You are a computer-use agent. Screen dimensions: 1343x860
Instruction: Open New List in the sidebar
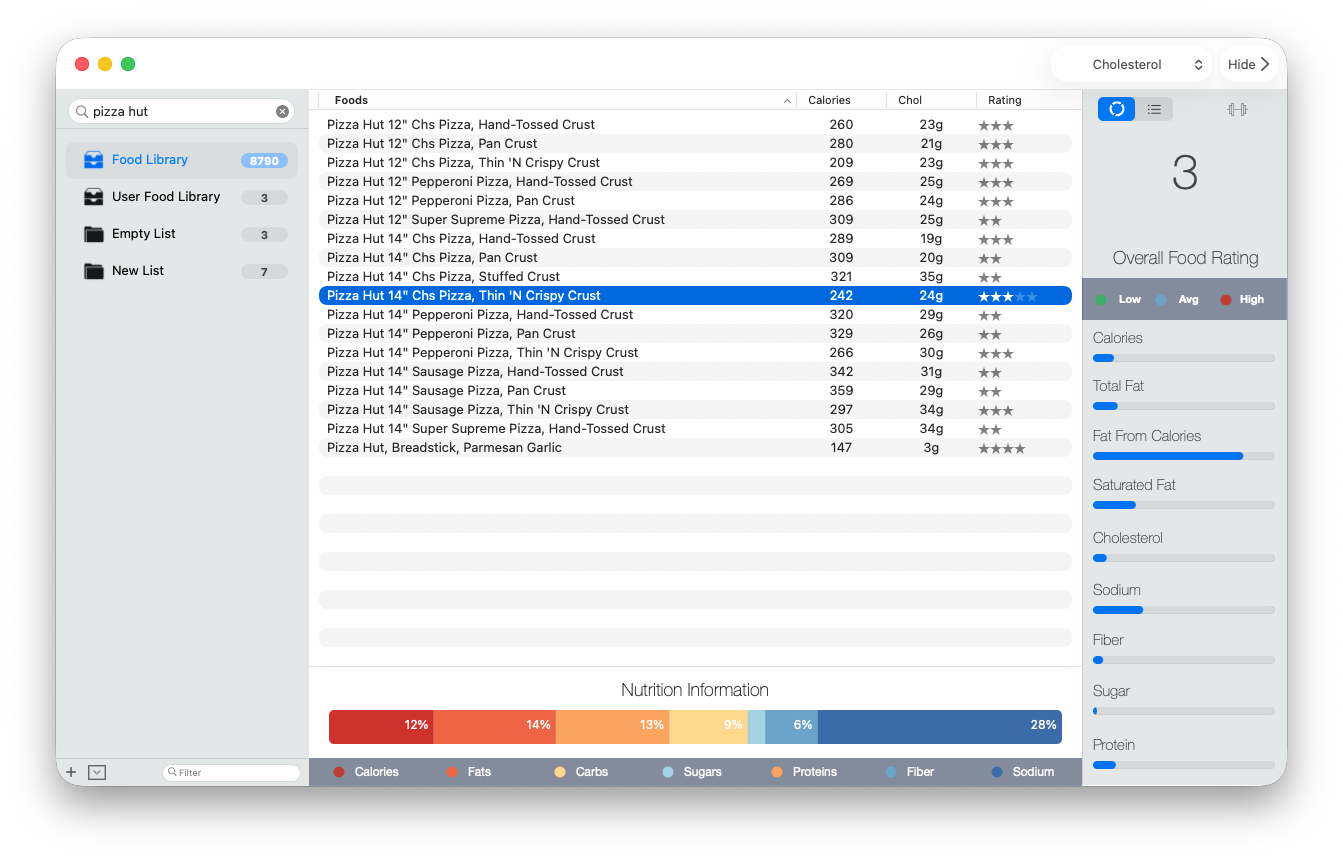tap(182, 271)
